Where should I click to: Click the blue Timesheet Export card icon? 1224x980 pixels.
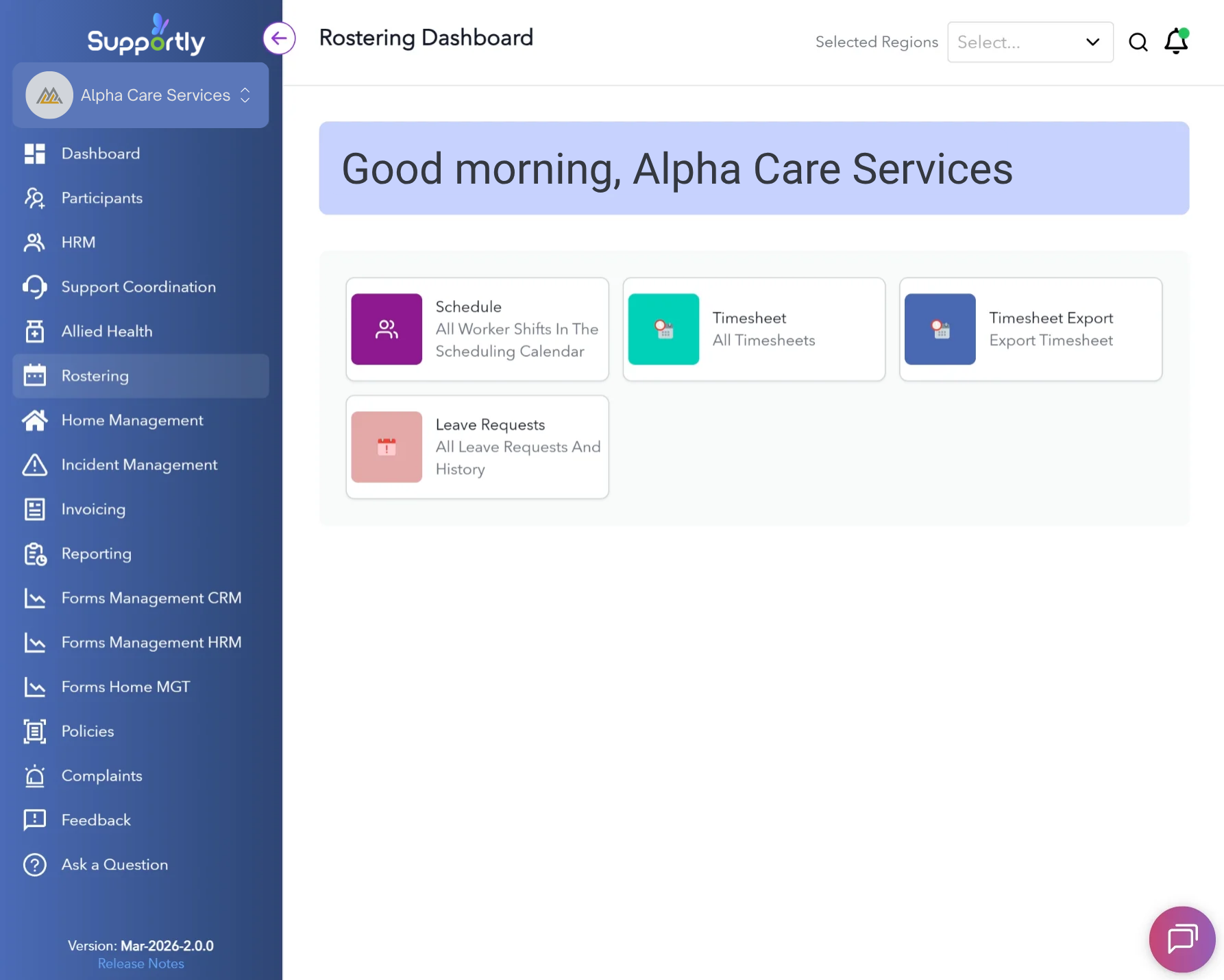tap(940, 329)
